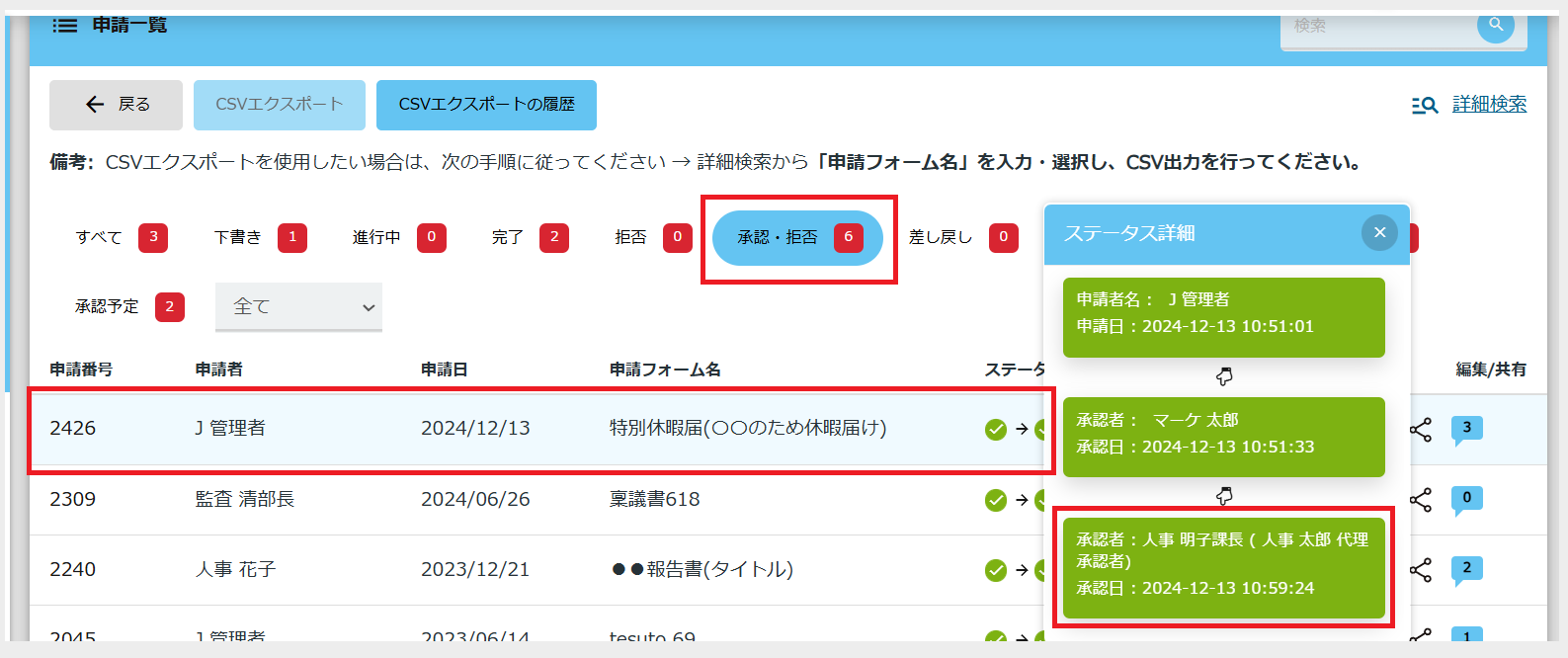Open comment bubble showing 3 on row 2426
This screenshot has width=1568, height=658.
(1466, 429)
